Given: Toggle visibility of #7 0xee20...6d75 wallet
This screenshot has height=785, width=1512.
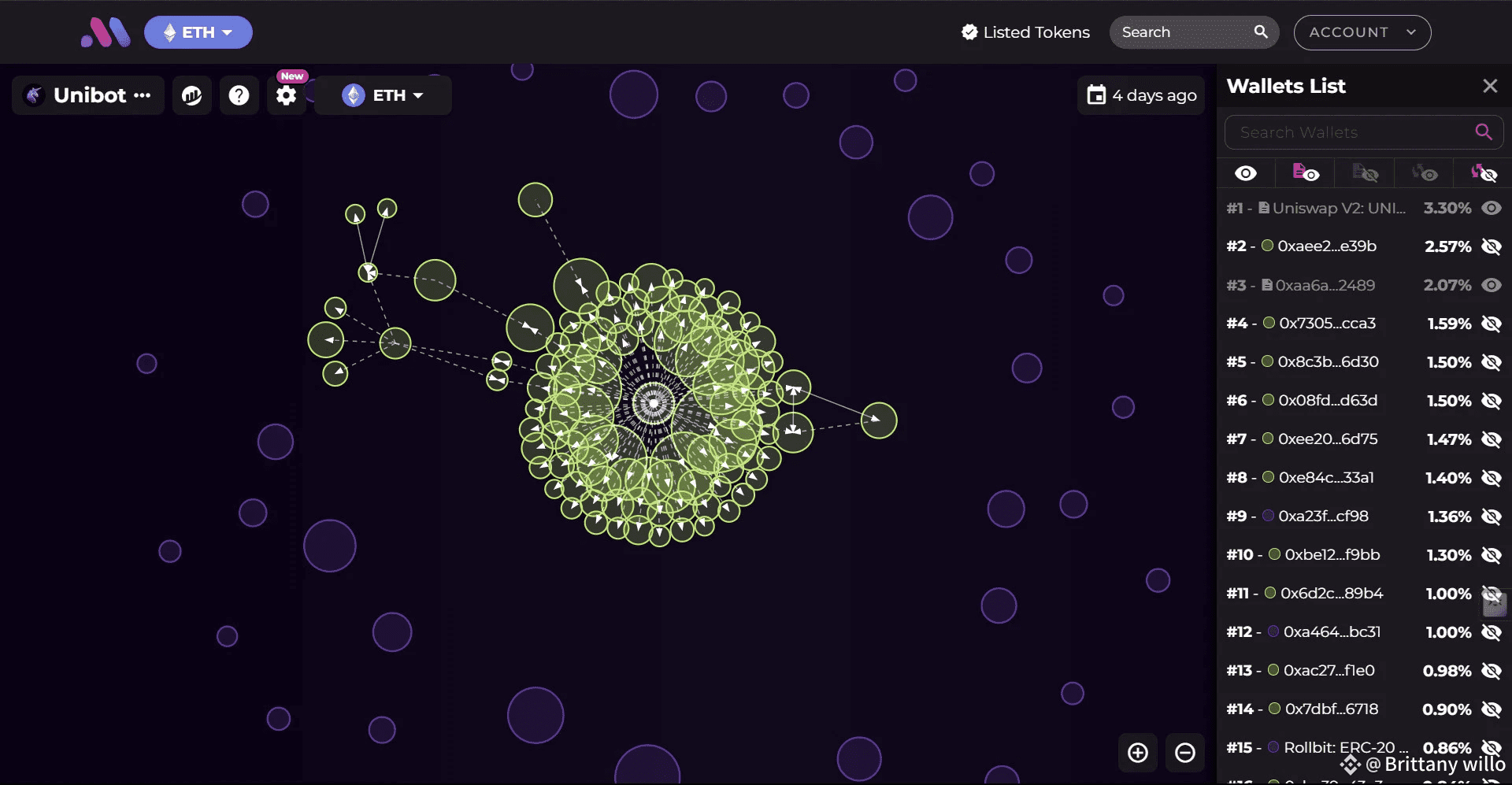Looking at the screenshot, I should click(x=1492, y=439).
